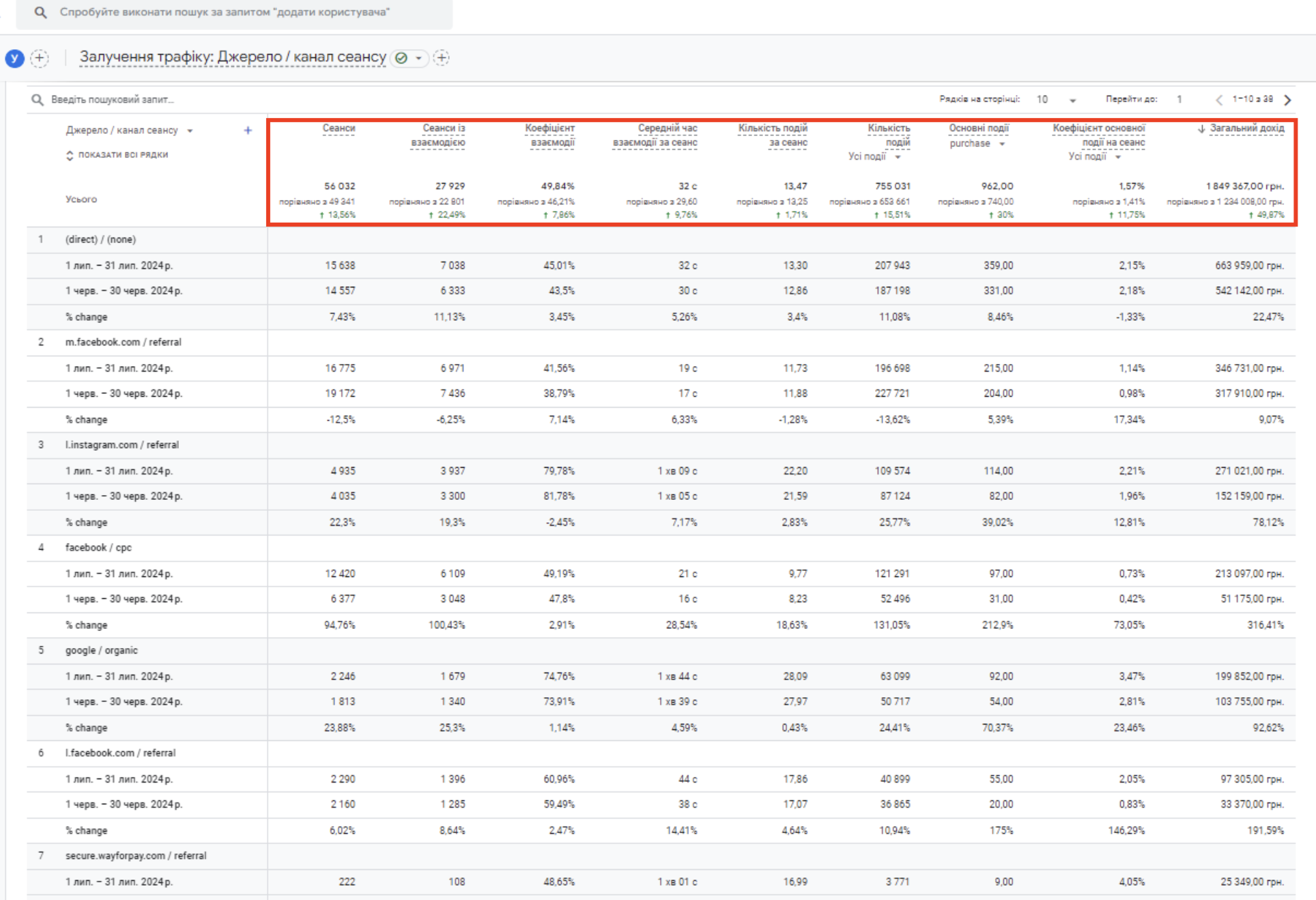Screen dimensions: 1316x900
Task: Click the 15 638 sessions cell
Action: coord(340,266)
